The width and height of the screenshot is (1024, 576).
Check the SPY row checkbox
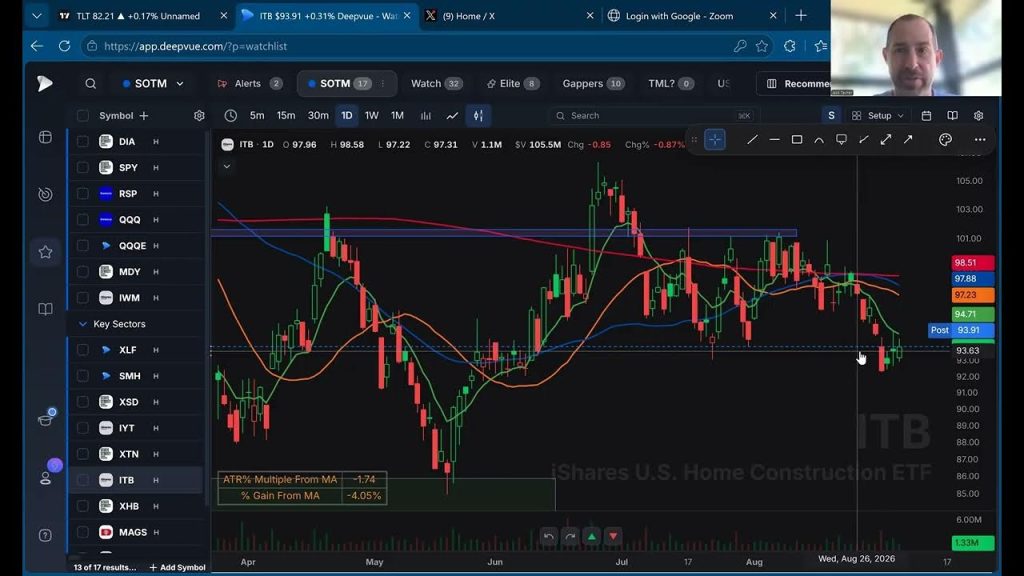83,168
